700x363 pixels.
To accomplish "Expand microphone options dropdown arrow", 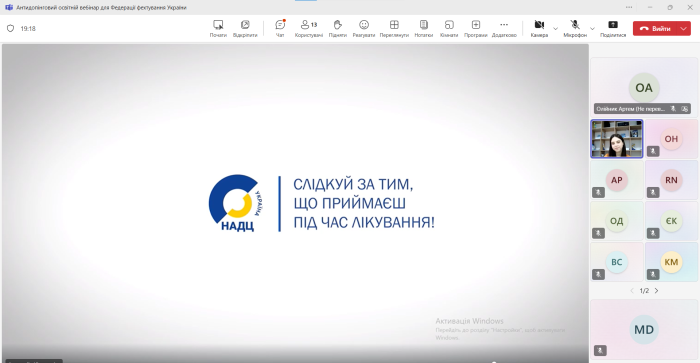I will point(592,29).
